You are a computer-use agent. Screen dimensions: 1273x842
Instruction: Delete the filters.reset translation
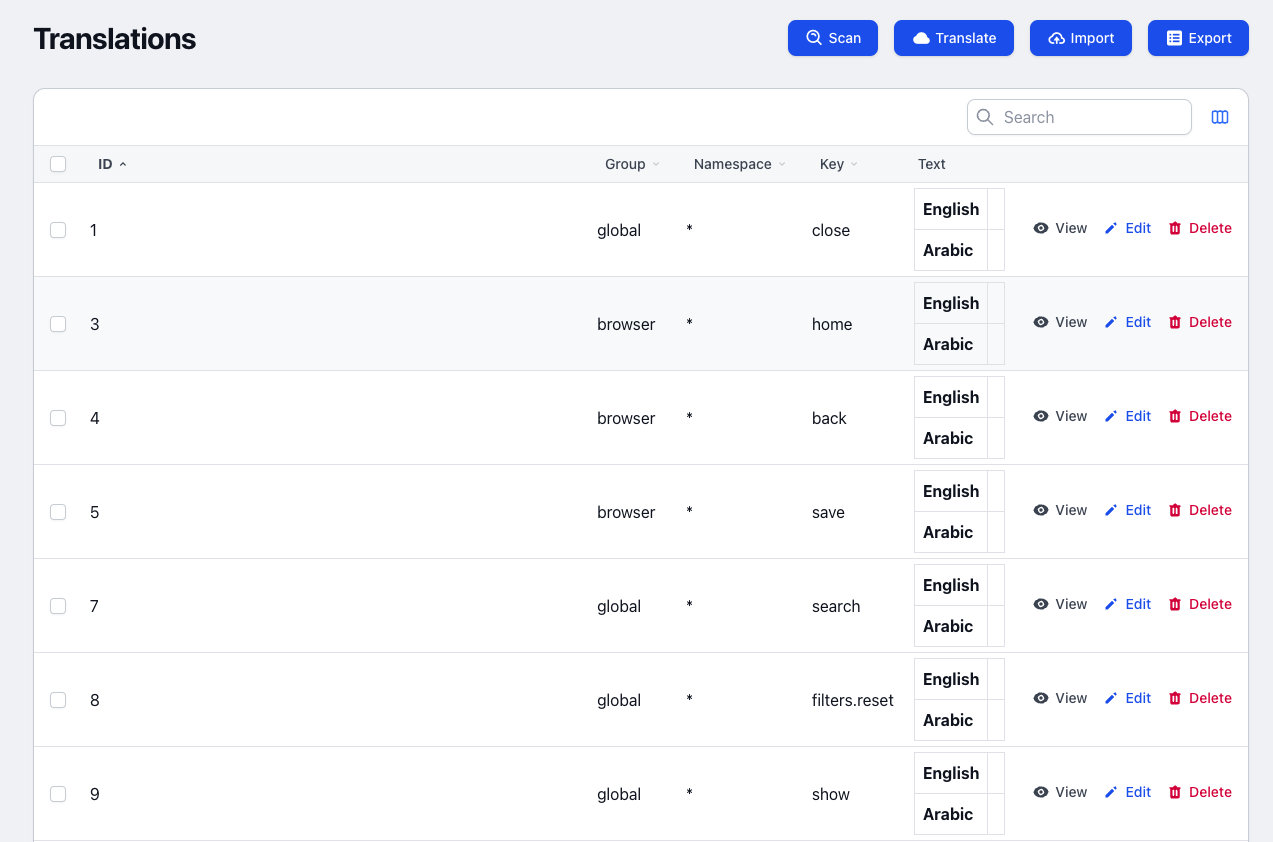pyautogui.click(x=1200, y=698)
